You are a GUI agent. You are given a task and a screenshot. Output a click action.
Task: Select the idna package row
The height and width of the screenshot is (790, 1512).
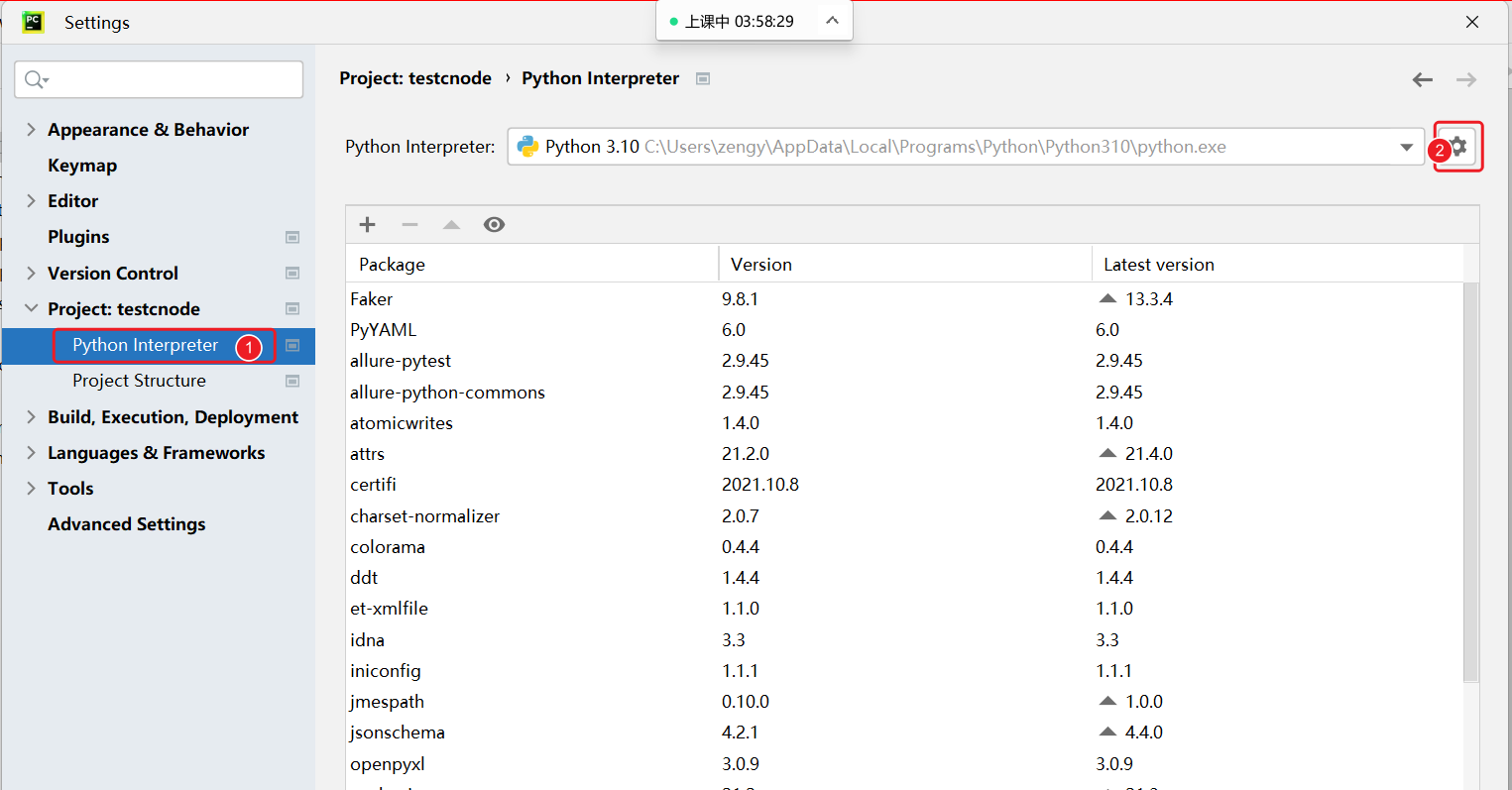(904, 639)
